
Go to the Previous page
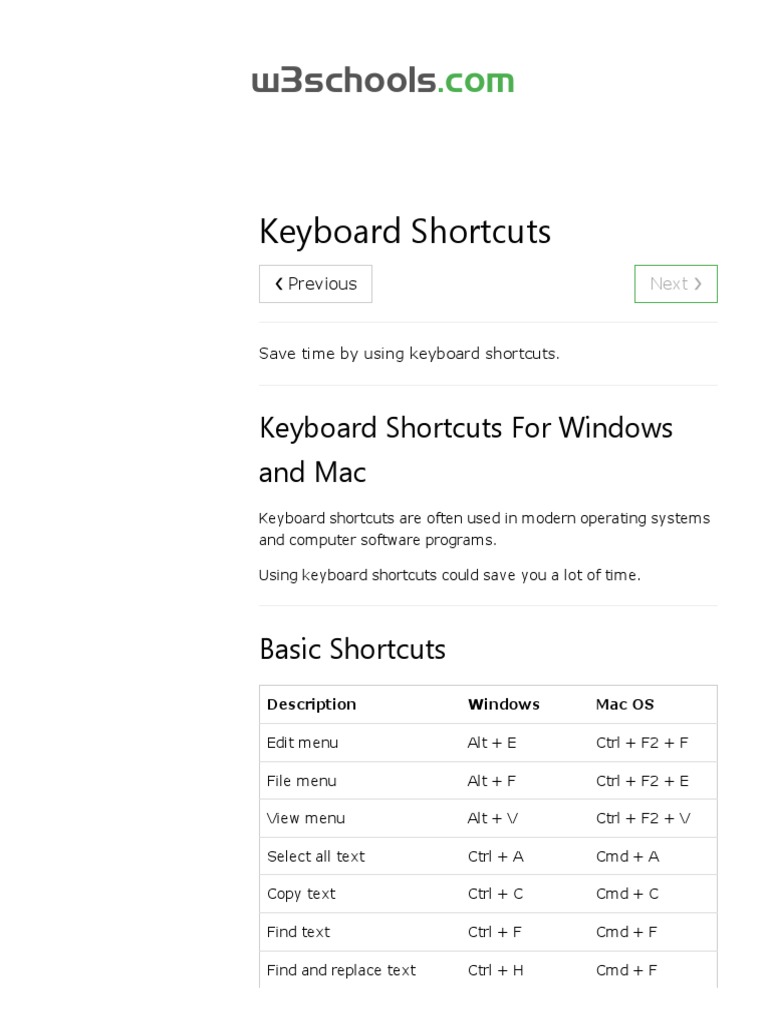coord(315,284)
